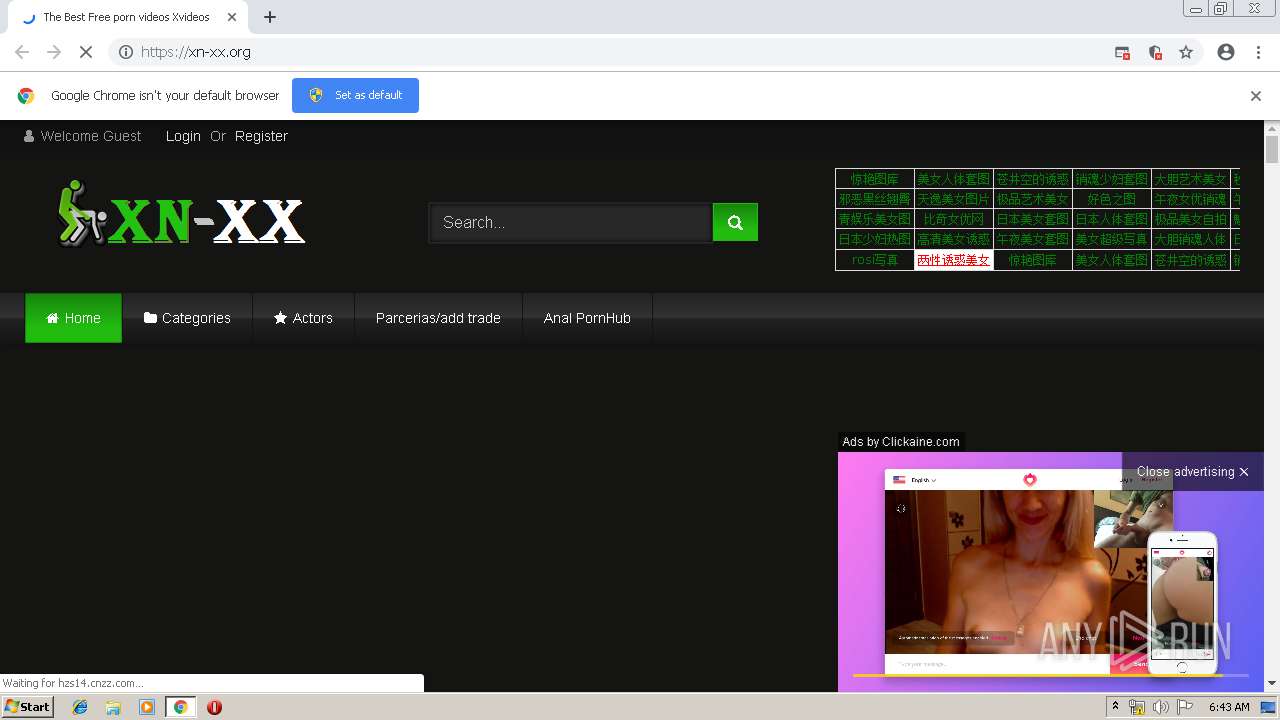The width and height of the screenshot is (1280, 720).
Task: Open the Chrome three-dot menu
Action: coord(1258,52)
